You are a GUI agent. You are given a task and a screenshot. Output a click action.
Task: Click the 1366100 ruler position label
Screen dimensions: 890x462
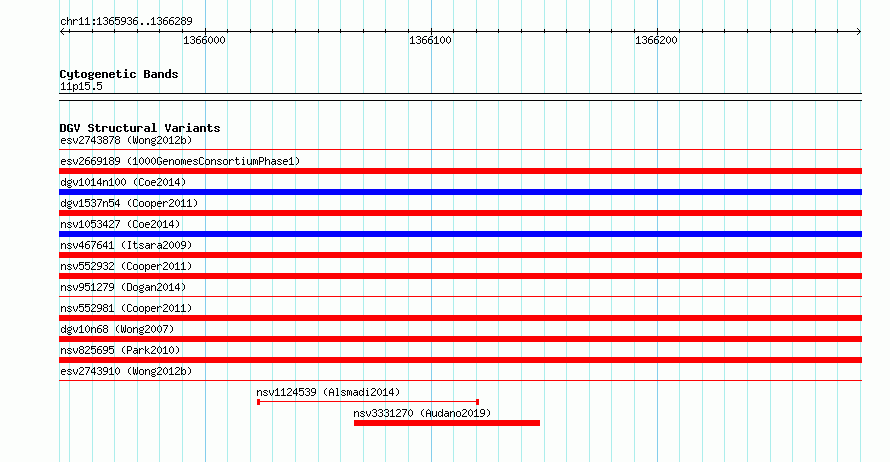pyautogui.click(x=430, y=40)
